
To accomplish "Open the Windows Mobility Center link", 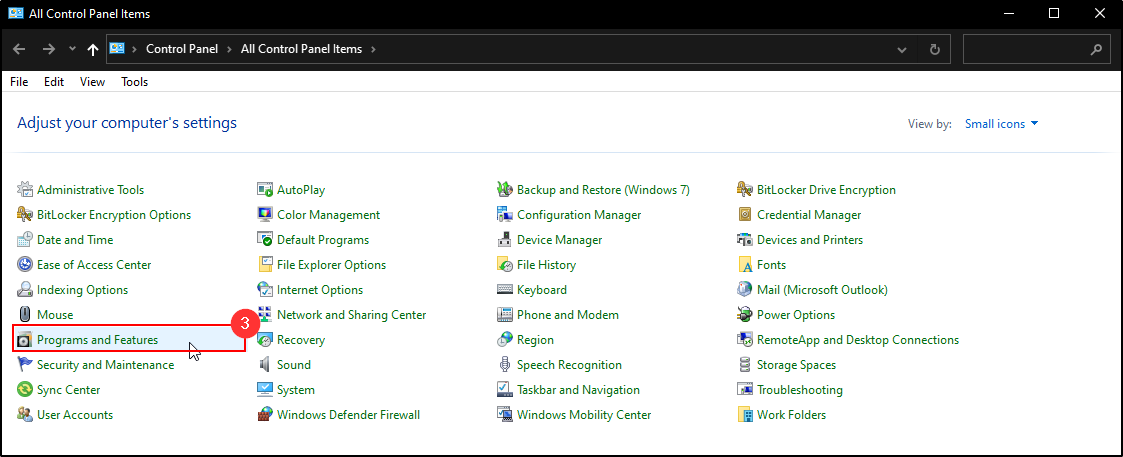I will [584, 415].
